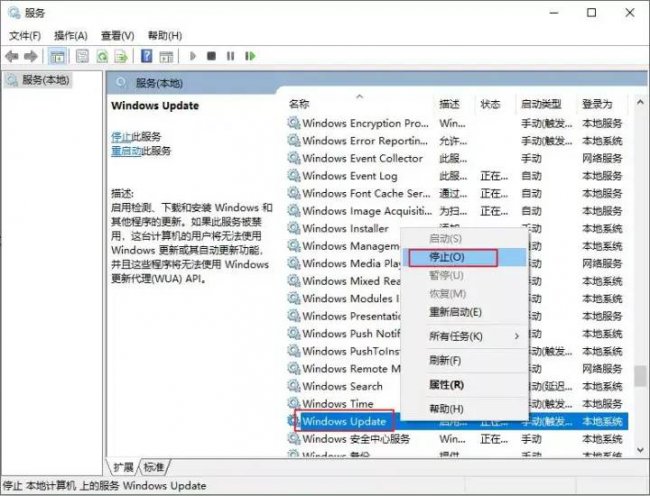This screenshot has height=496, width=650.
Task: Sort by the 启动类型 column header
Action: pyautogui.click(x=546, y=104)
